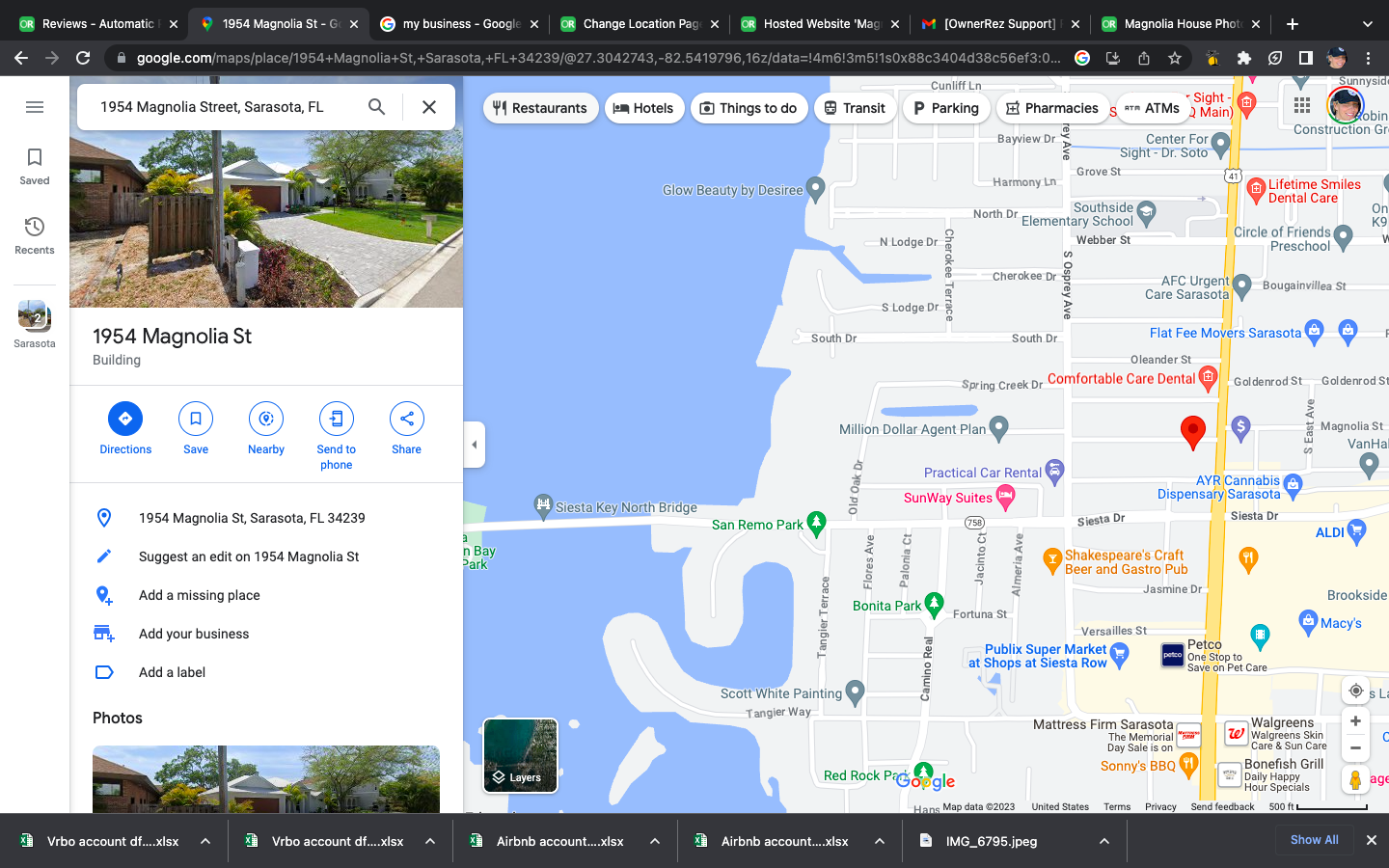Select Send to phone

coord(336,427)
